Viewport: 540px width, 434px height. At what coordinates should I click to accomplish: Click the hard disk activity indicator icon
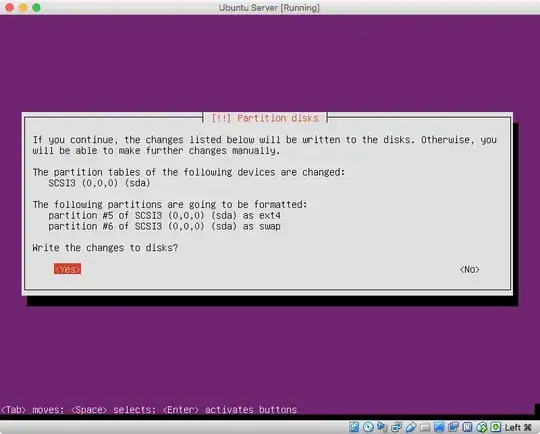pyautogui.click(x=354, y=427)
